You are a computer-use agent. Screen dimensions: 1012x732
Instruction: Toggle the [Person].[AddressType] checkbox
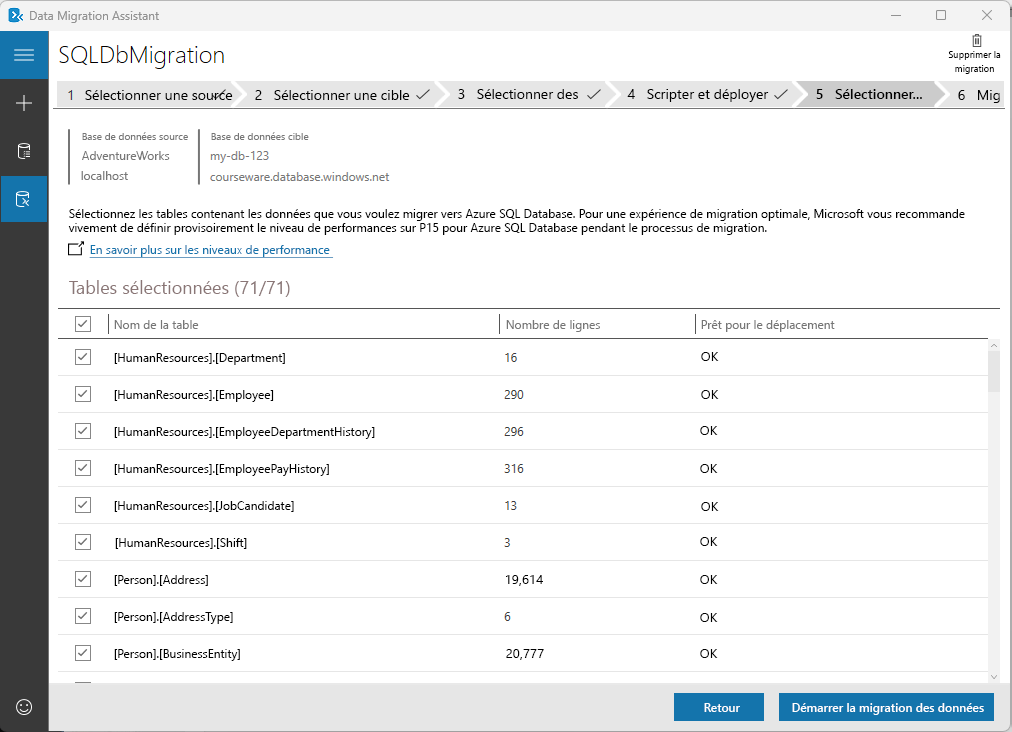pos(83,616)
